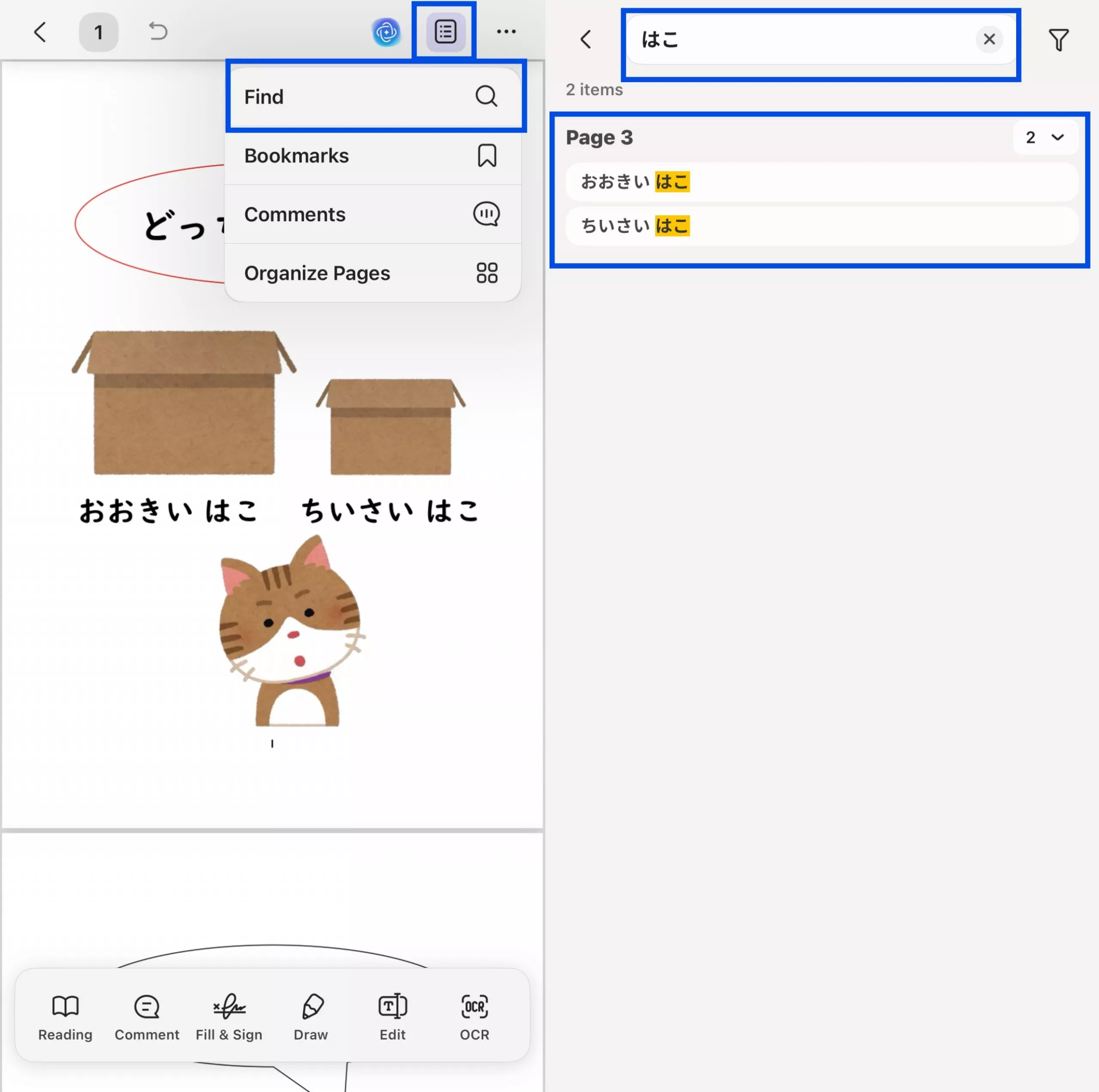Open the AI assistant icon
The height and width of the screenshot is (1092, 1099).
(386, 33)
